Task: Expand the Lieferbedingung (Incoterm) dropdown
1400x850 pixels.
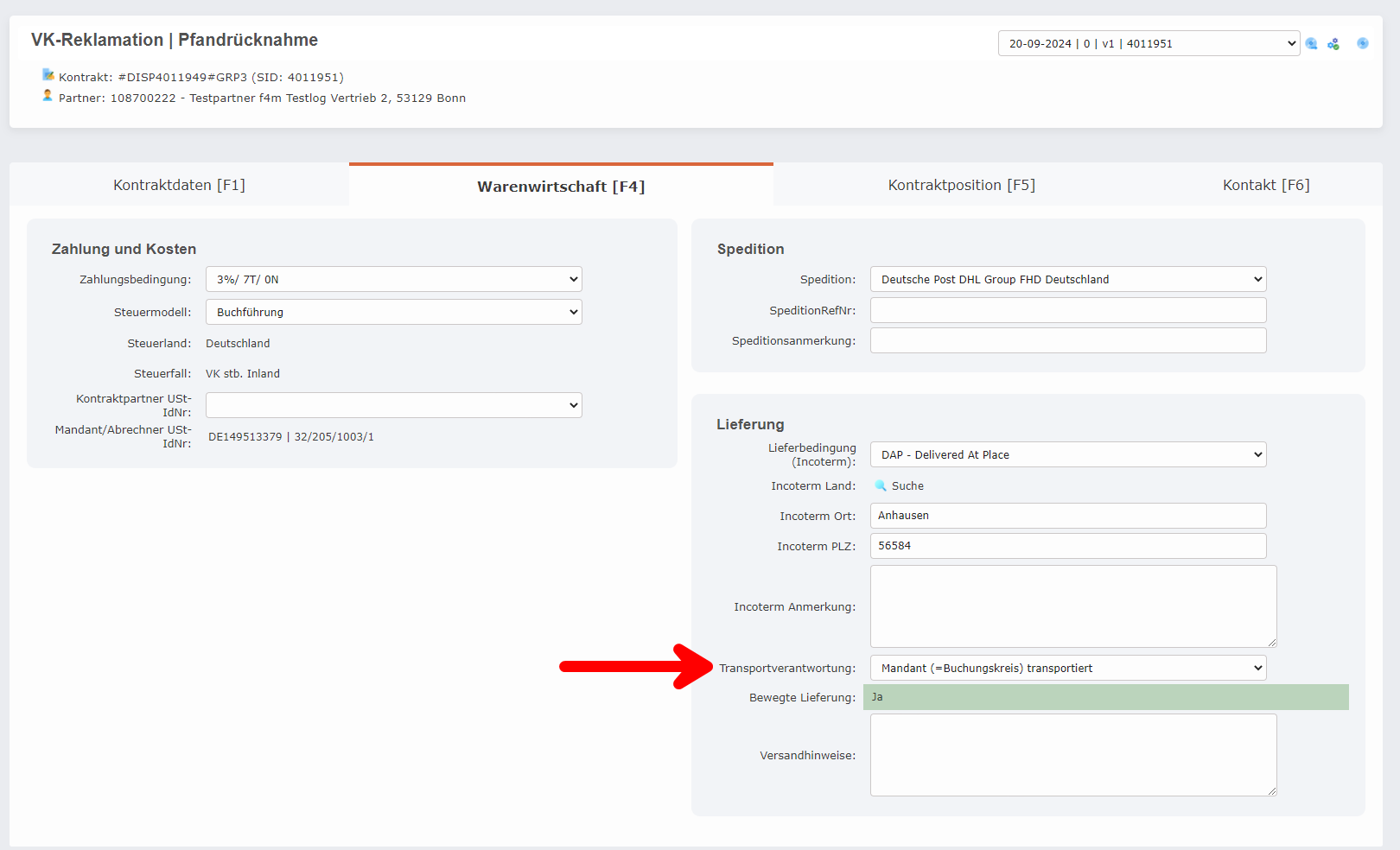Action: [1067, 454]
